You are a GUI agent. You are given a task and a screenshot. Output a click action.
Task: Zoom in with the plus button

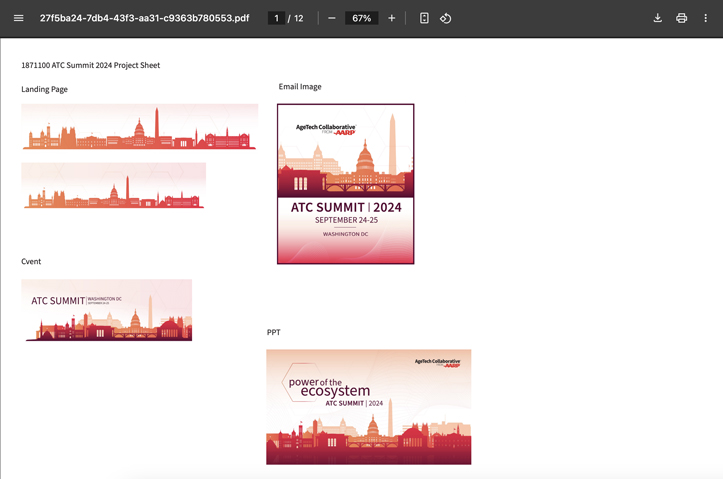(391, 18)
